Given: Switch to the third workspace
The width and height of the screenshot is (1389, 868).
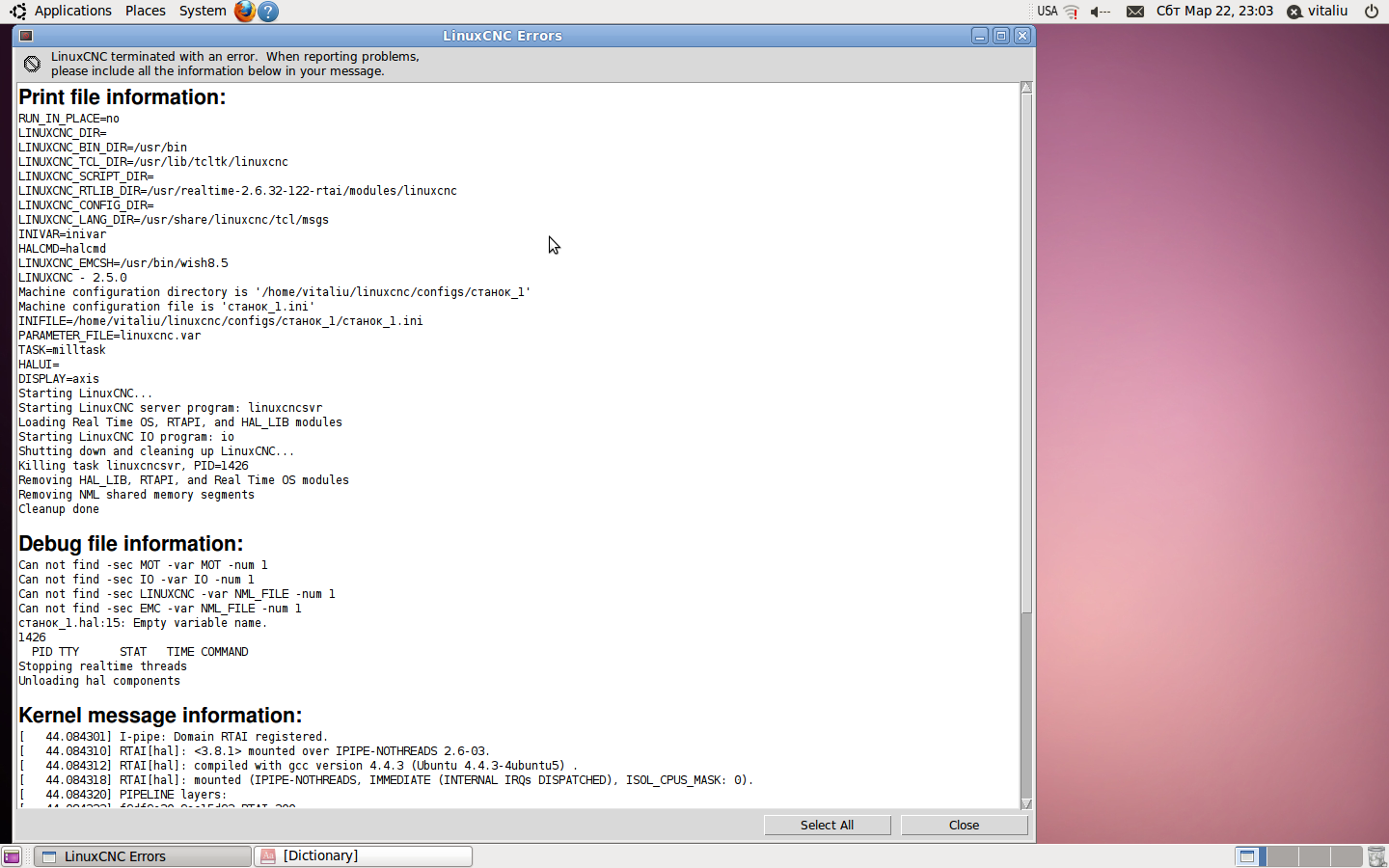Looking at the screenshot, I should point(1314,856).
